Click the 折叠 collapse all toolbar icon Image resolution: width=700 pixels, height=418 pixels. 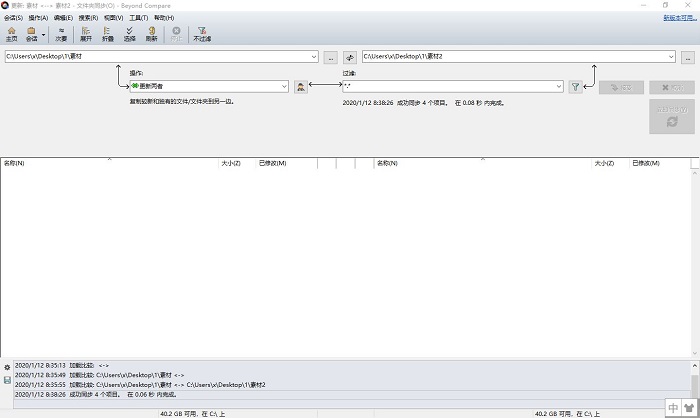point(108,34)
